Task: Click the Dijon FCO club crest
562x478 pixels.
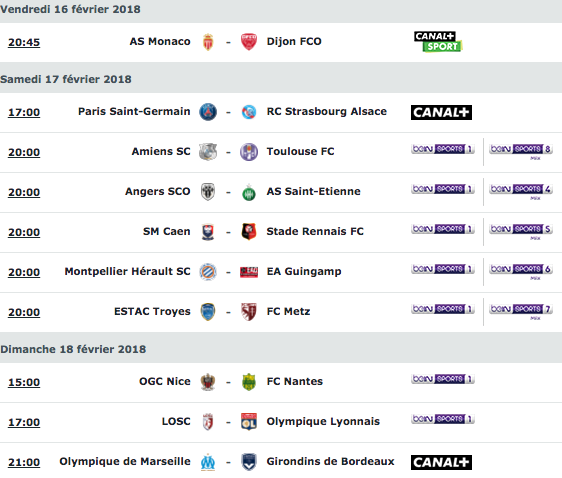Action: (249, 42)
